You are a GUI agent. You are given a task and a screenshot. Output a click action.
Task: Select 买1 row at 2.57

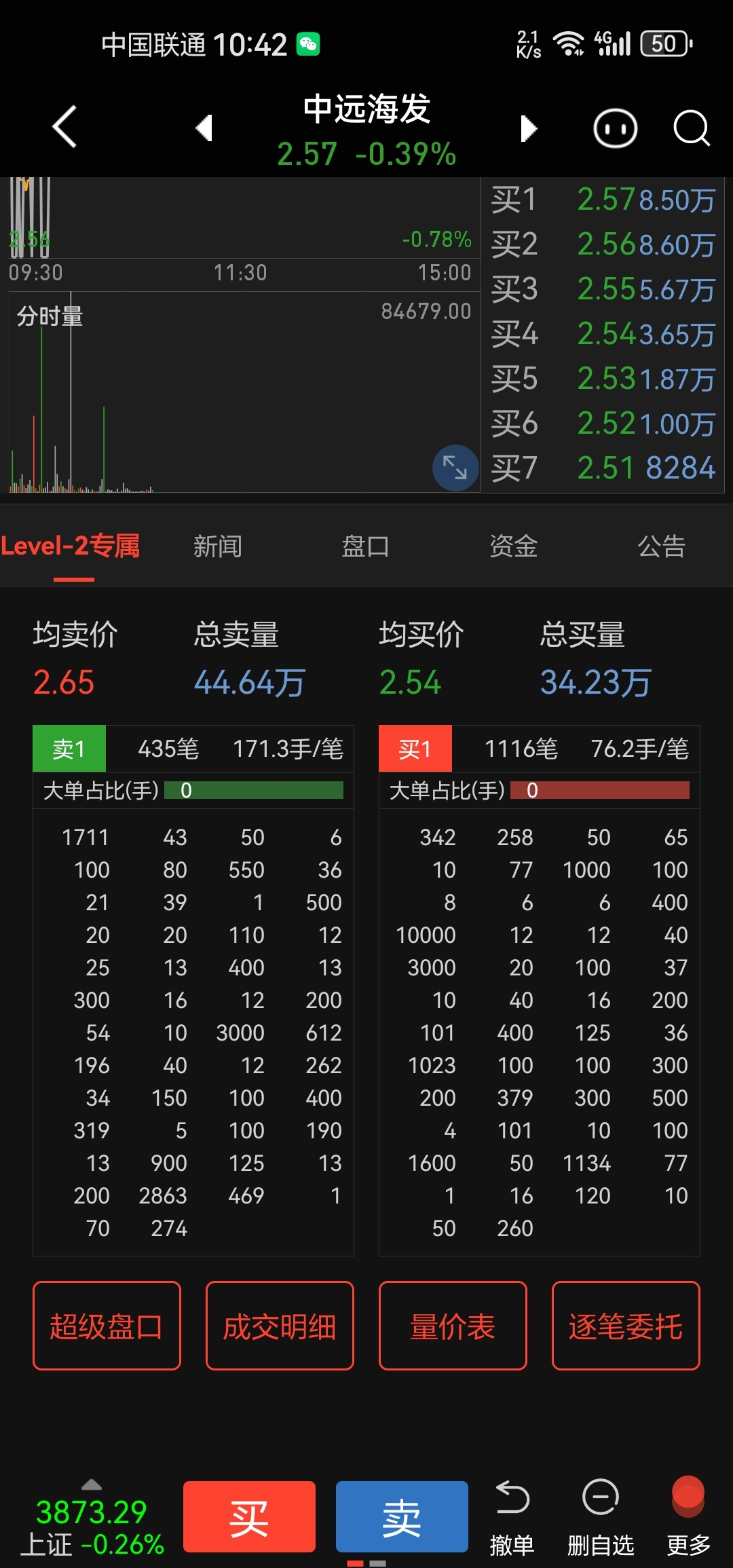(x=603, y=200)
